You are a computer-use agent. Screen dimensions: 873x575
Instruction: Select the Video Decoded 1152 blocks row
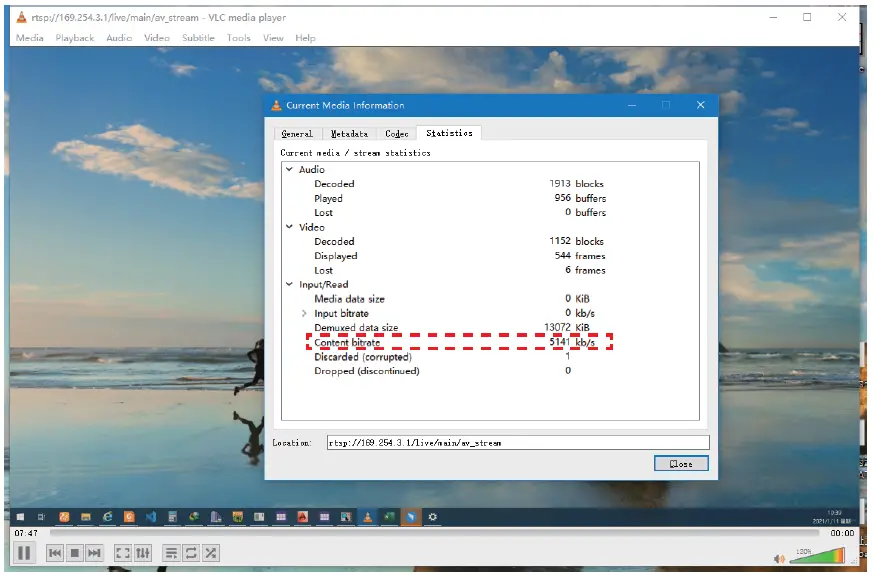click(x=490, y=242)
